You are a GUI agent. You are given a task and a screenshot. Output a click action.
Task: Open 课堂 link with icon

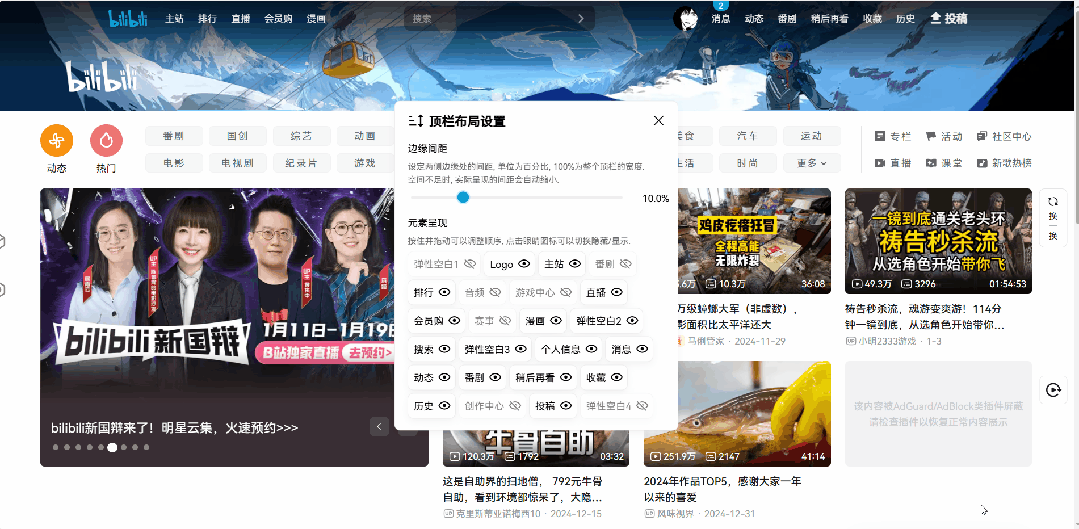point(943,163)
